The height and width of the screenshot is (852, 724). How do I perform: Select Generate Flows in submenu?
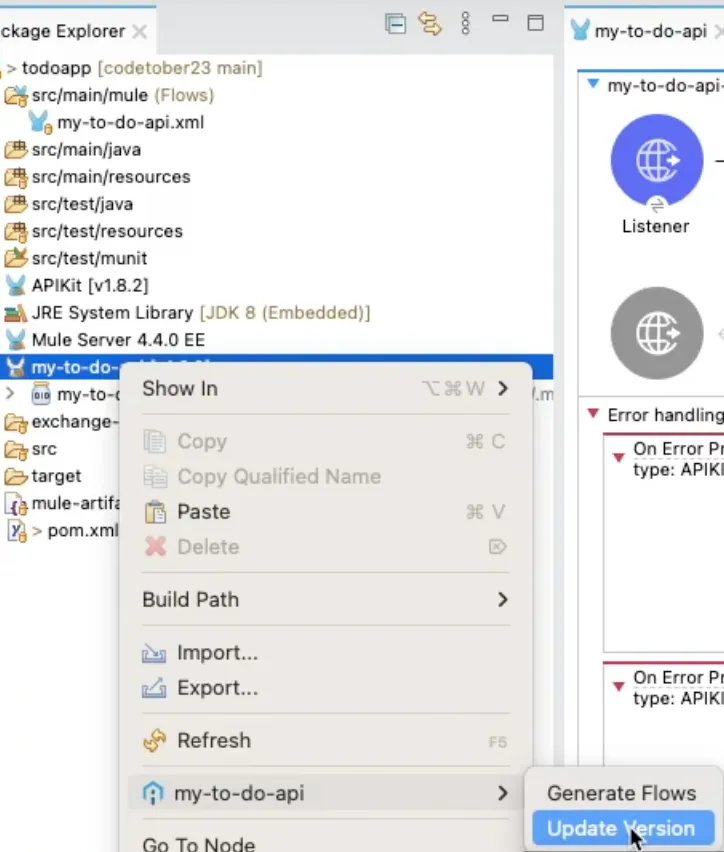pyautogui.click(x=622, y=793)
